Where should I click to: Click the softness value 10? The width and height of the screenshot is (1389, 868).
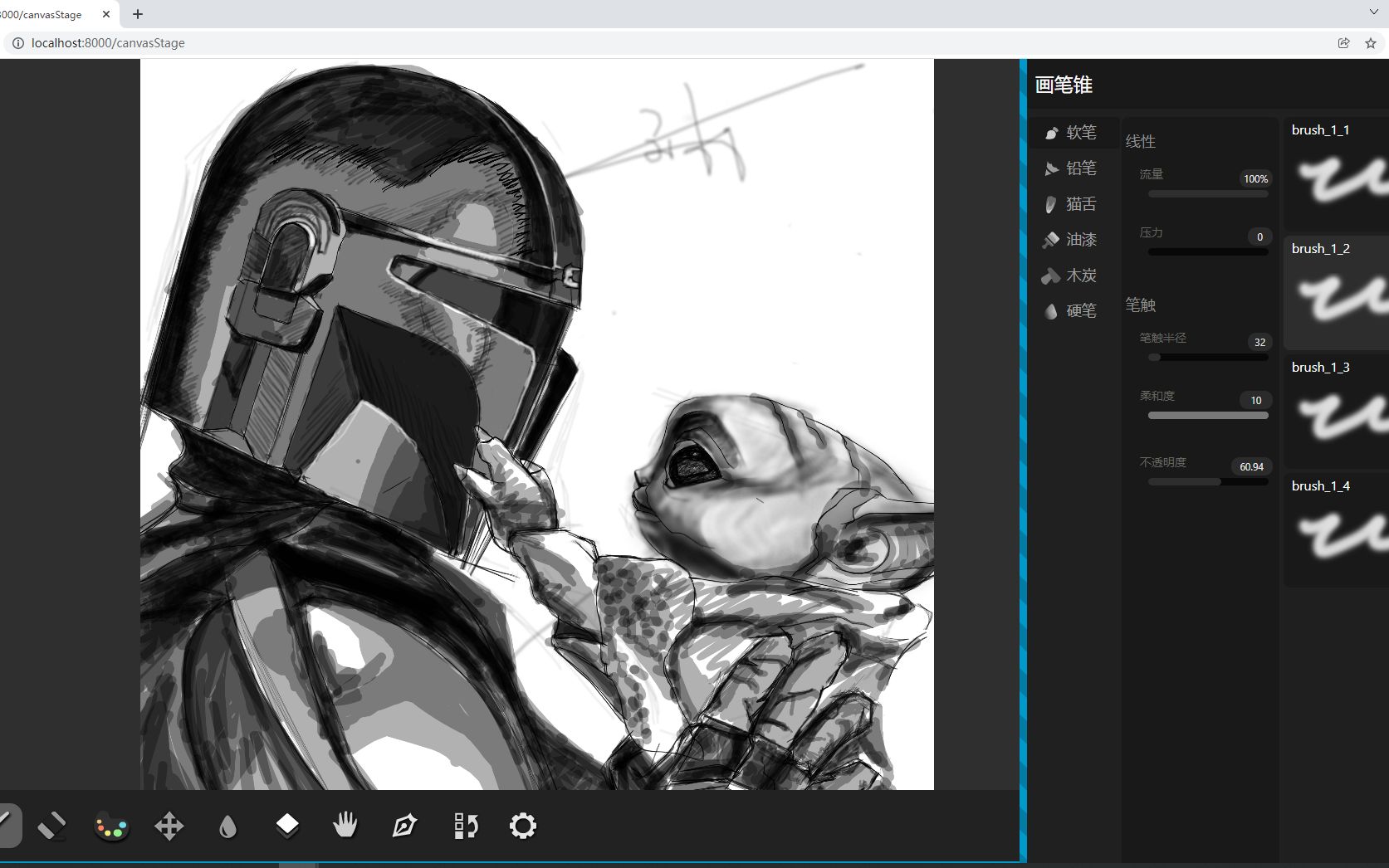pos(1256,401)
